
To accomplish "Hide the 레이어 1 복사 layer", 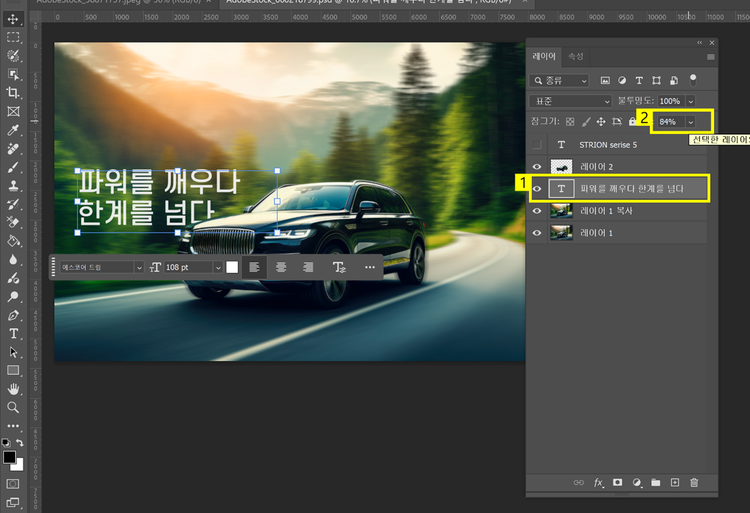I will coord(537,211).
